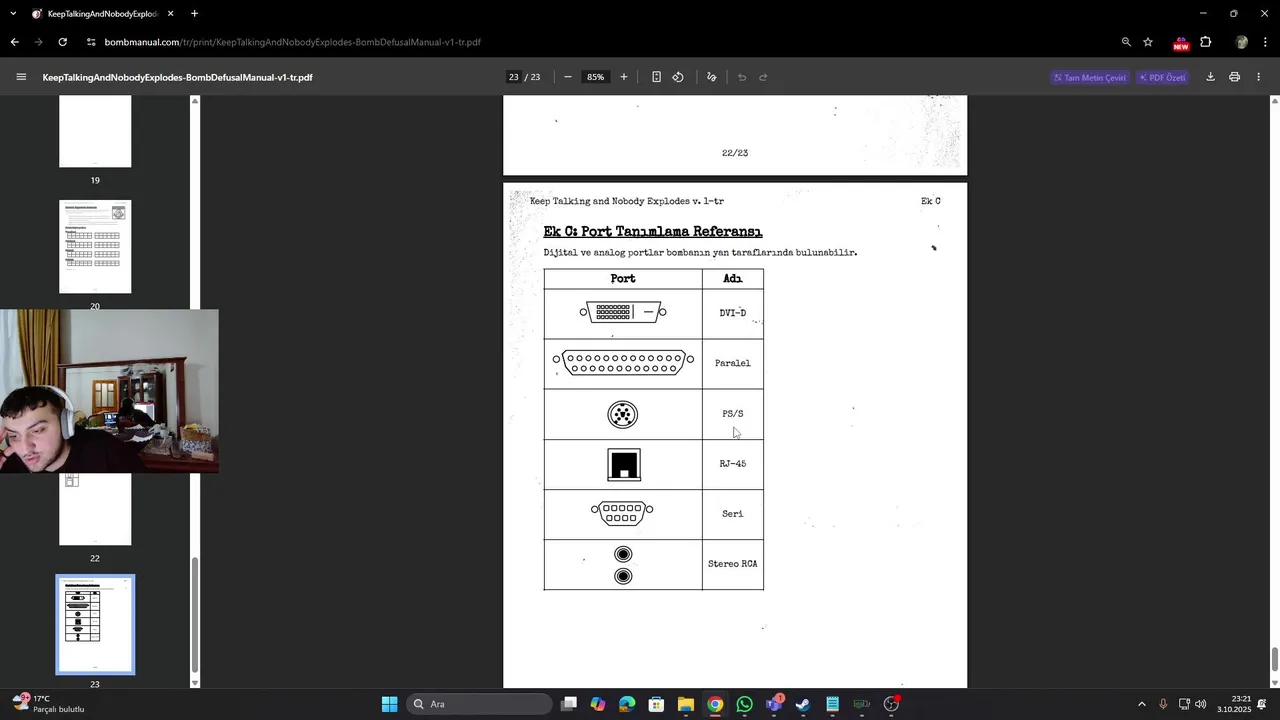This screenshot has height=720, width=1280.
Task: Open page 20 thumbnail
Action: pos(95,247)
